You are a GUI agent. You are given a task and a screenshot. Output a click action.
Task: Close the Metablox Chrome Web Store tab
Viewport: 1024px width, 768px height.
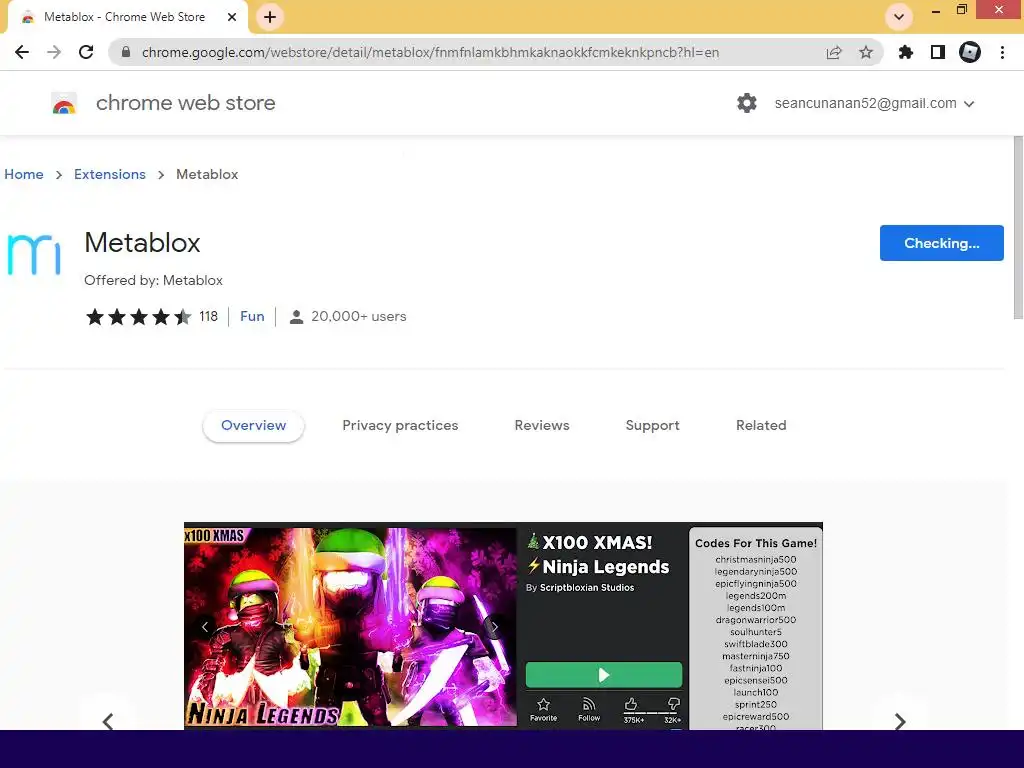pyautogui.click(x=232, y=17)
